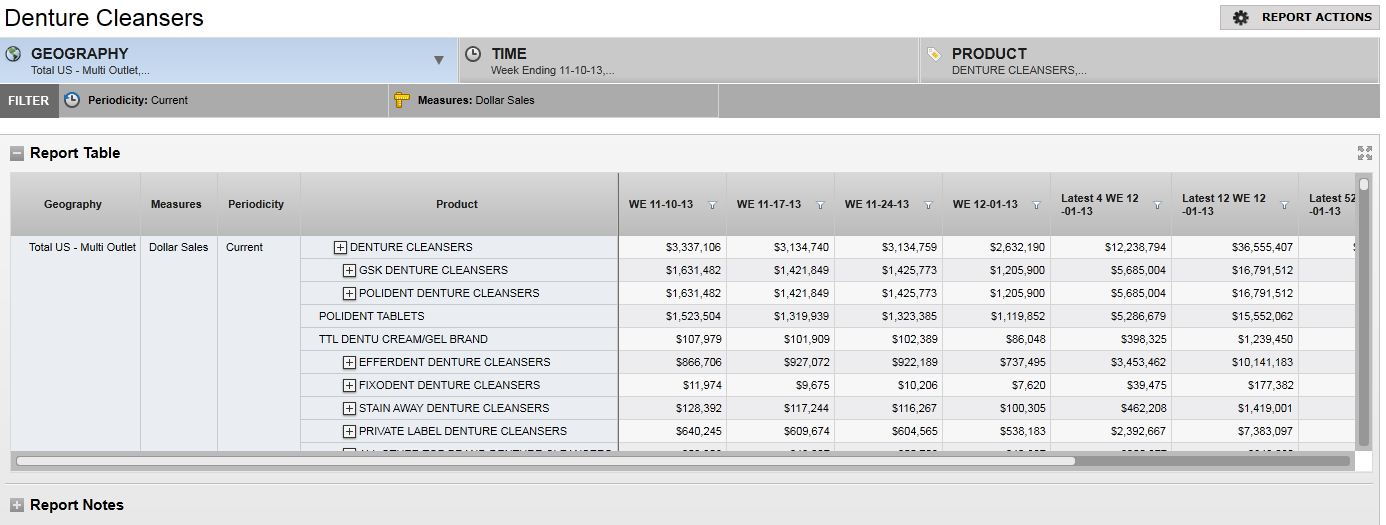Click the filter icon on WE 11-17-13 column
The image size is (1386, 525).
click(820, 205)
